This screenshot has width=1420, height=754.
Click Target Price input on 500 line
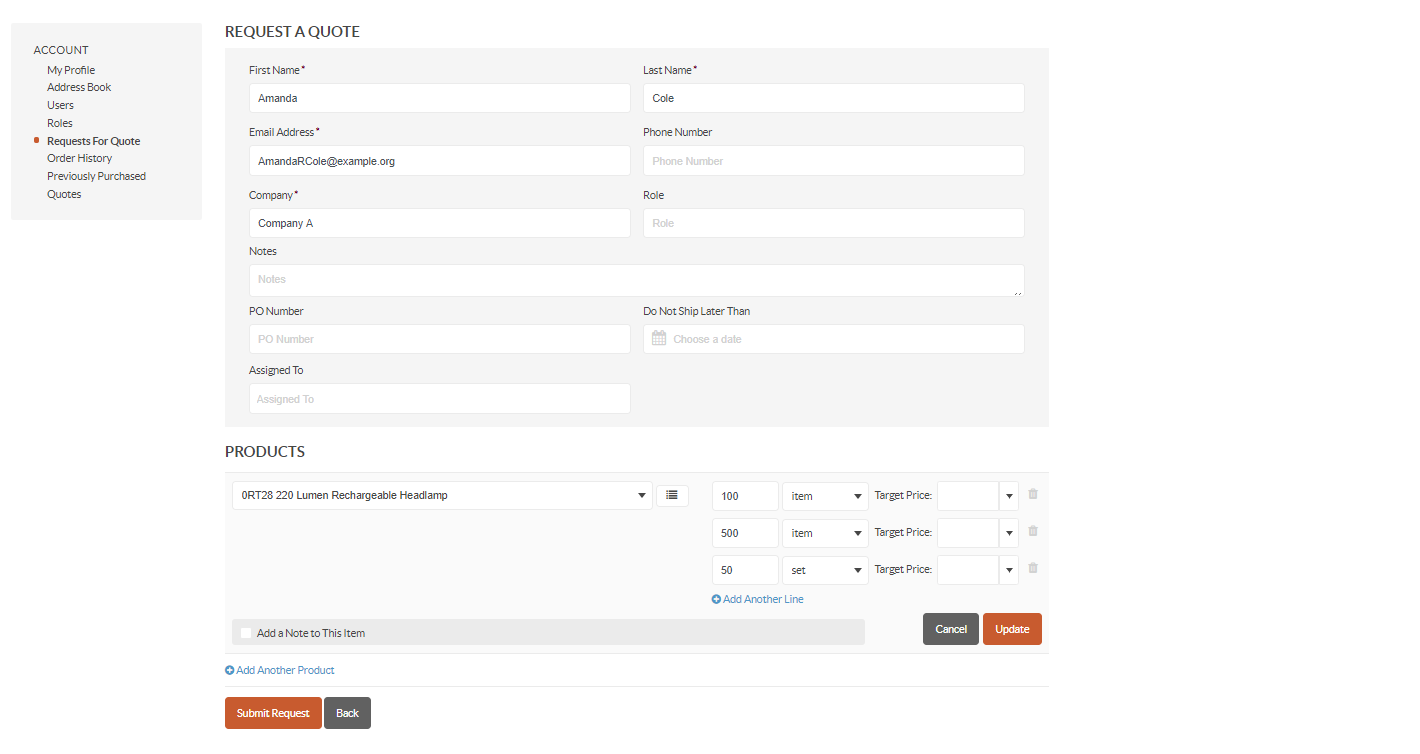tap(968, 533)
